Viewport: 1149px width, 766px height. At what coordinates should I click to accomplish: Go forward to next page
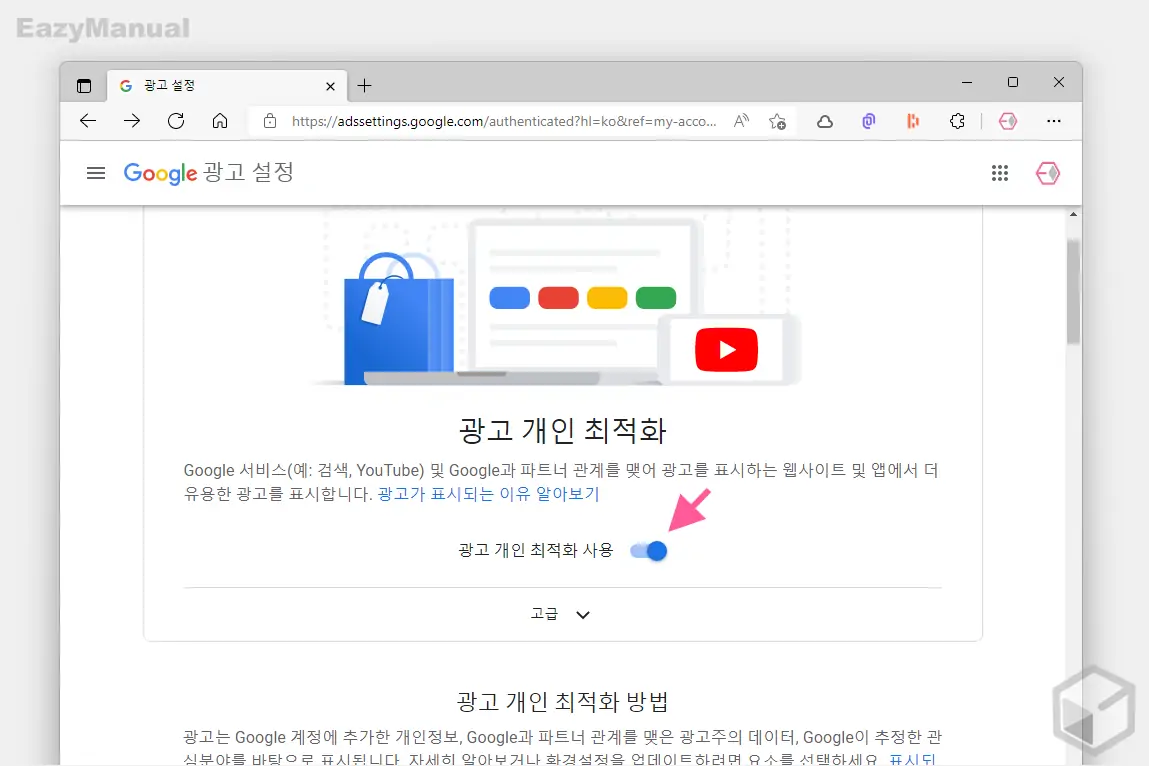coord(132,121)
